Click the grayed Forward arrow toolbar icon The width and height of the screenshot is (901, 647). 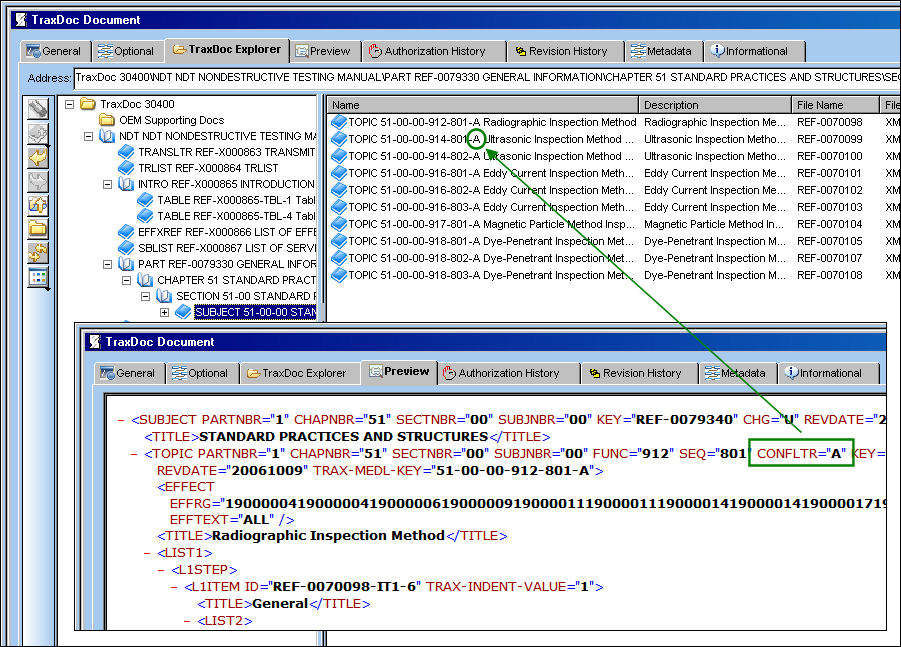38,181
